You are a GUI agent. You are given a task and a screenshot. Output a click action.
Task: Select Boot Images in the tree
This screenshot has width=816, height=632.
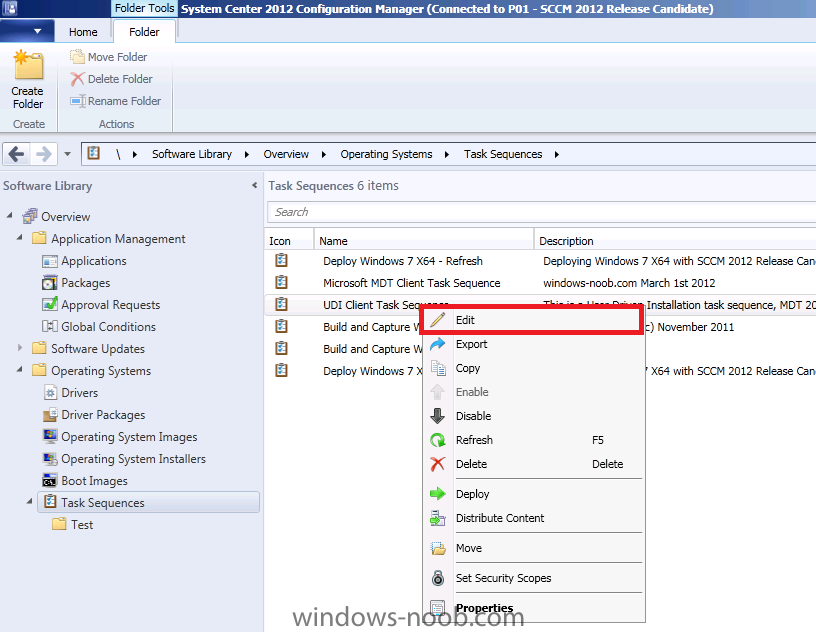[94, 481]
